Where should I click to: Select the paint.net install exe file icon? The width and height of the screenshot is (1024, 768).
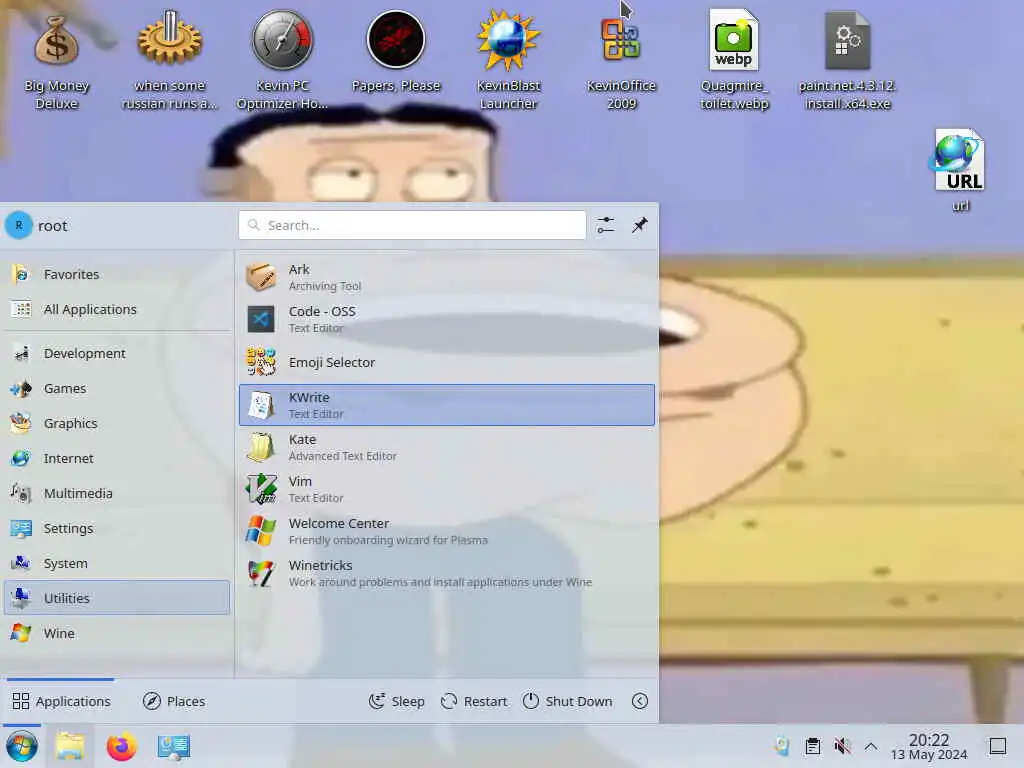[x=847, y=61]
